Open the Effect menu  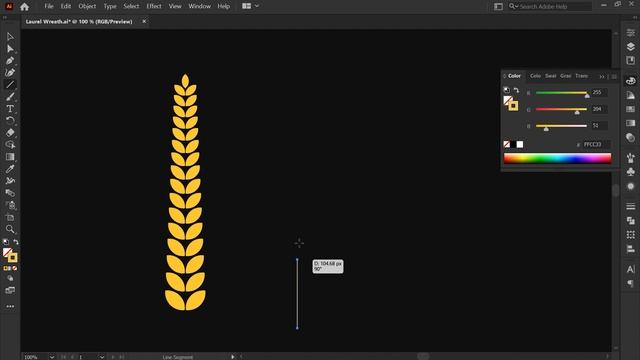coord(154,6)
